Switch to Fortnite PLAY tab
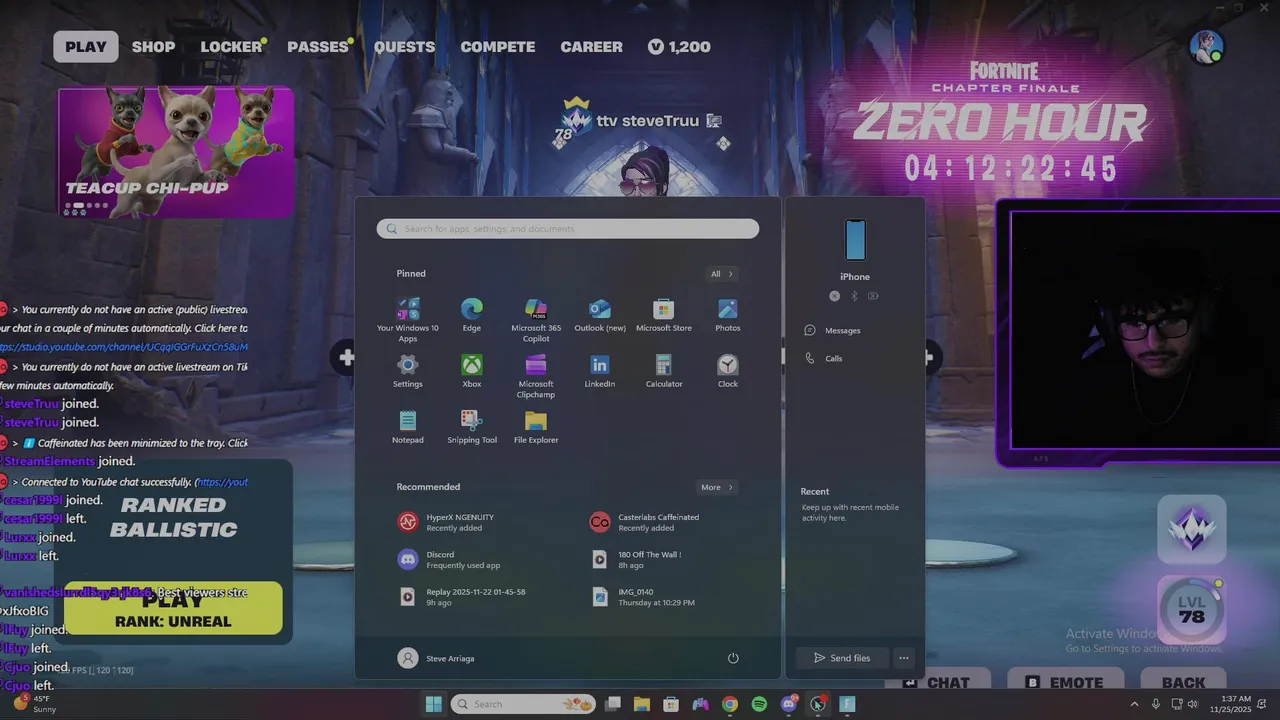Screen dimensions: 1280x720 [86, 47]
